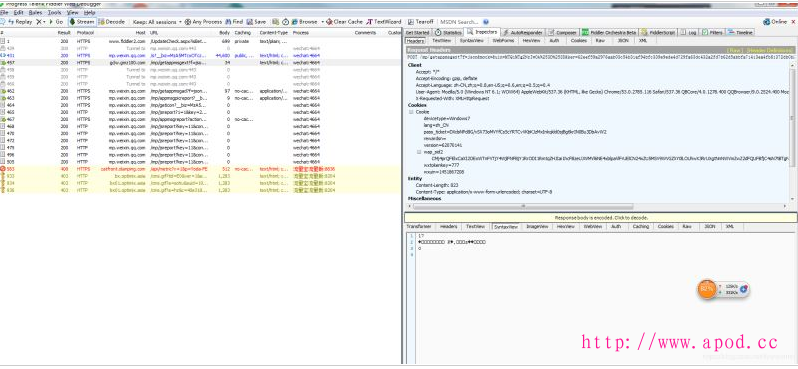Click into the MSDN Search field
The height and width of the screenshot is (369, 798).
(x=460, y=22)
